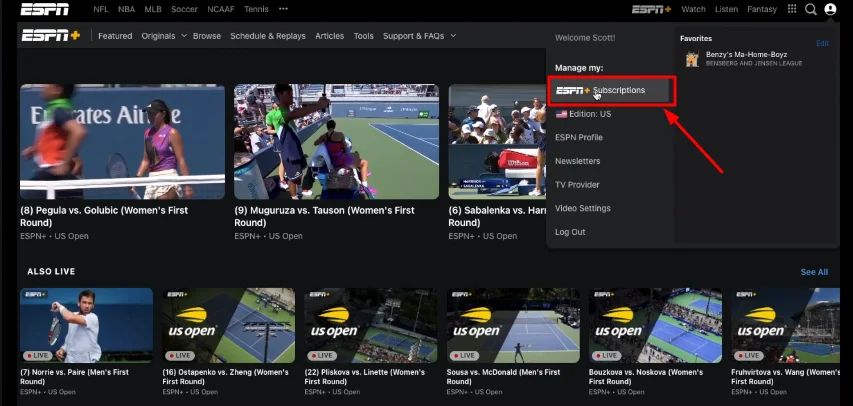
Task: Open the Tools tab
Action: pos(363,36)
